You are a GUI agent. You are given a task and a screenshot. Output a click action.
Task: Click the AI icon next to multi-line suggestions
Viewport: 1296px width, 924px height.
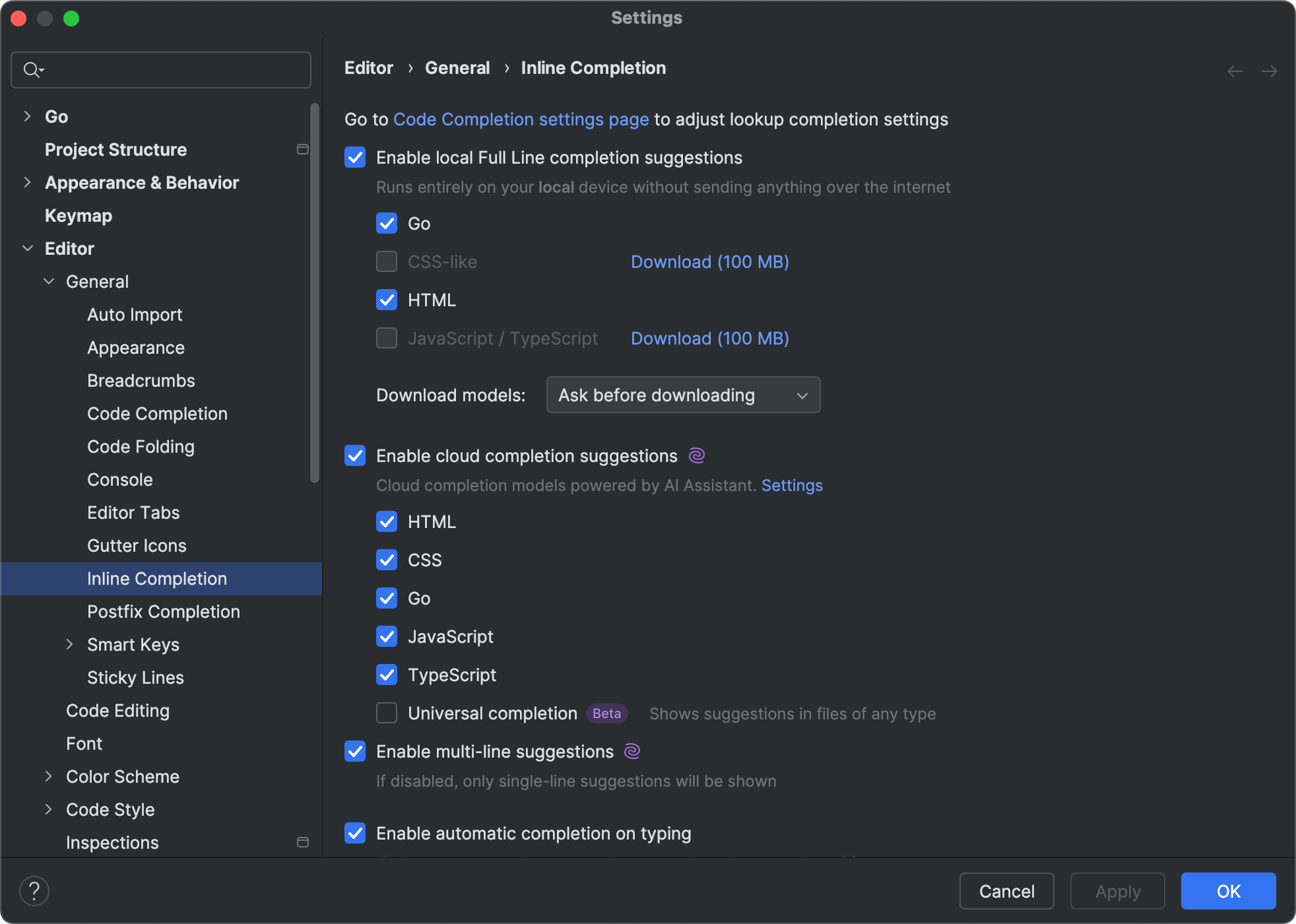[632, 751]
